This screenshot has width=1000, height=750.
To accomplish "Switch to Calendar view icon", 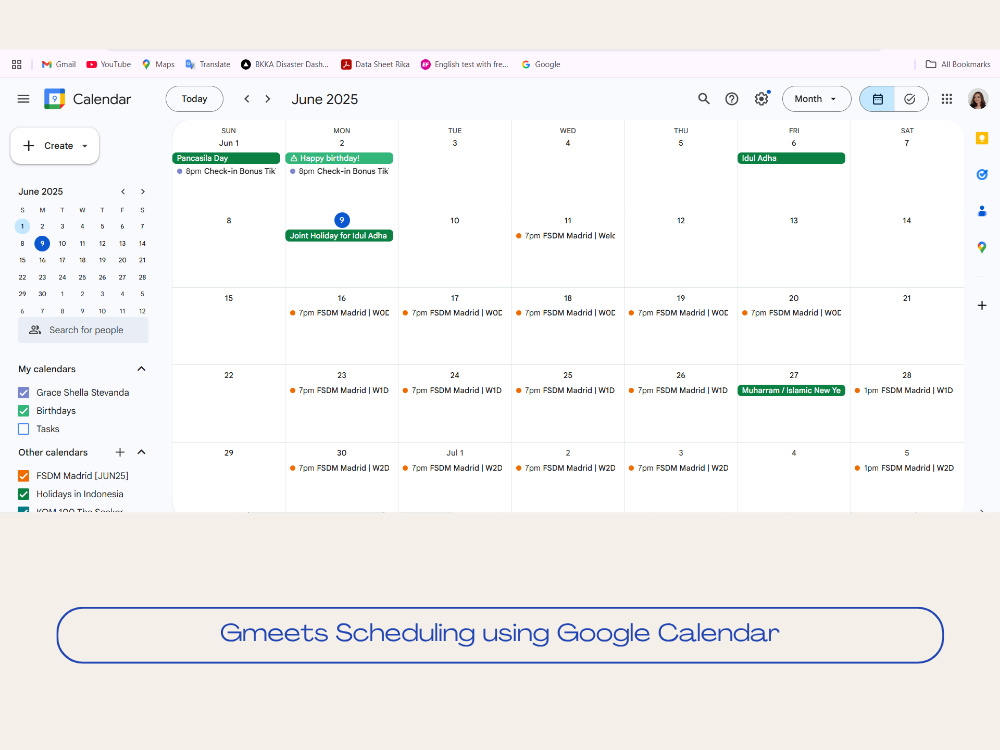I will click(878, 99).
